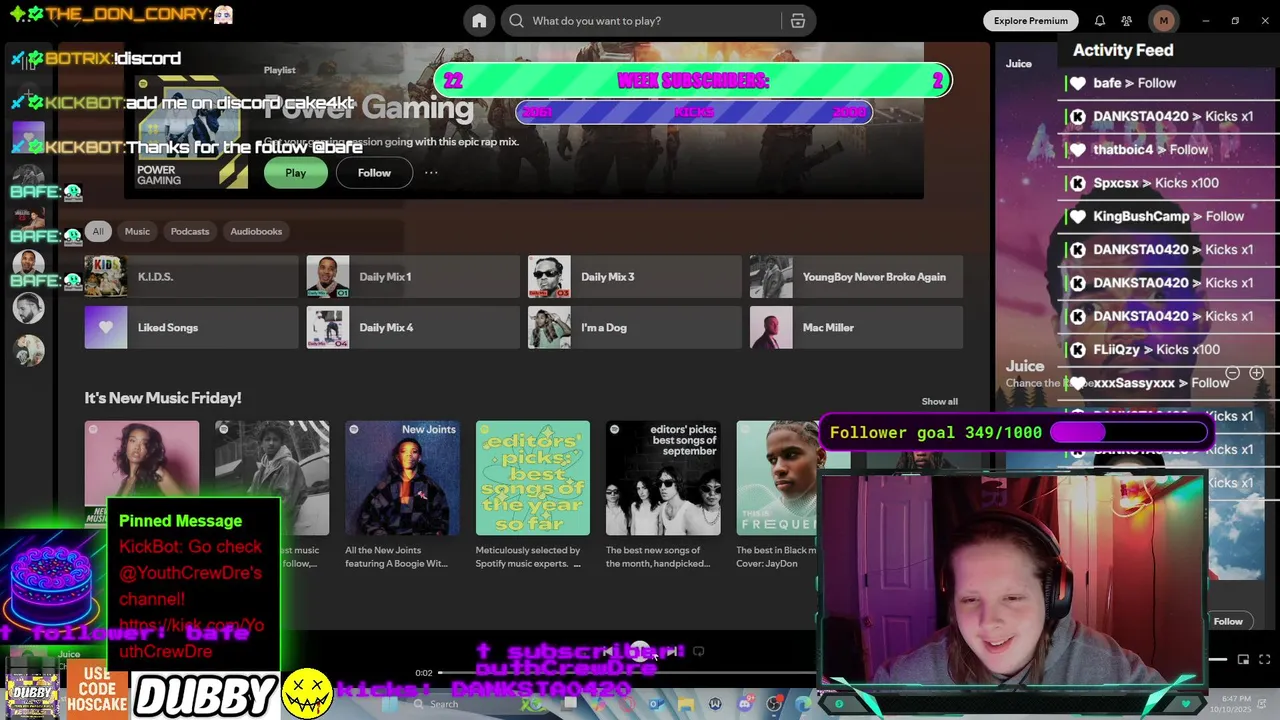The width and height of the screenshot is (1280, 720).
Task: Click the 'Juice' artist name above Follow
Action: pyautogui.click(x=1025, y=366)
